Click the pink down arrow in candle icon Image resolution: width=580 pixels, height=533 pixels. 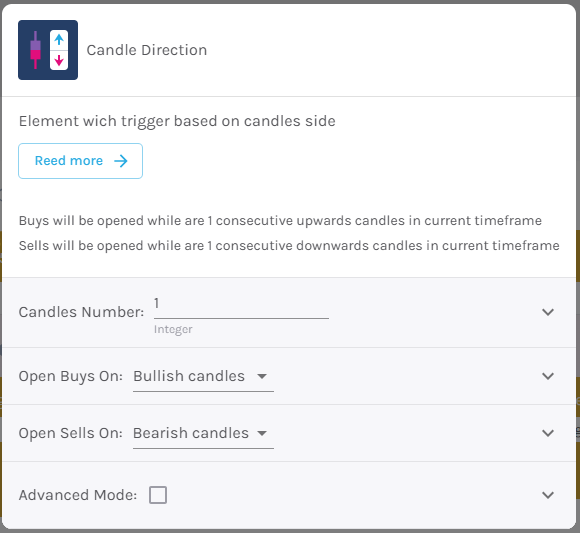click(x=59, y=60)
